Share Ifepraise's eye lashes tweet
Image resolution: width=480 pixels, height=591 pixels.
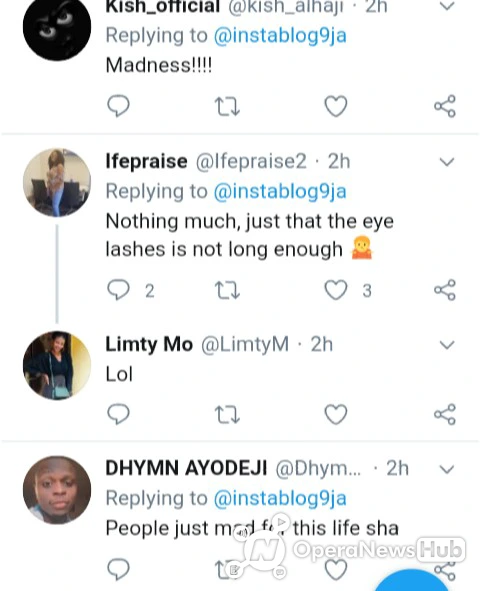[x=445, y=290]
